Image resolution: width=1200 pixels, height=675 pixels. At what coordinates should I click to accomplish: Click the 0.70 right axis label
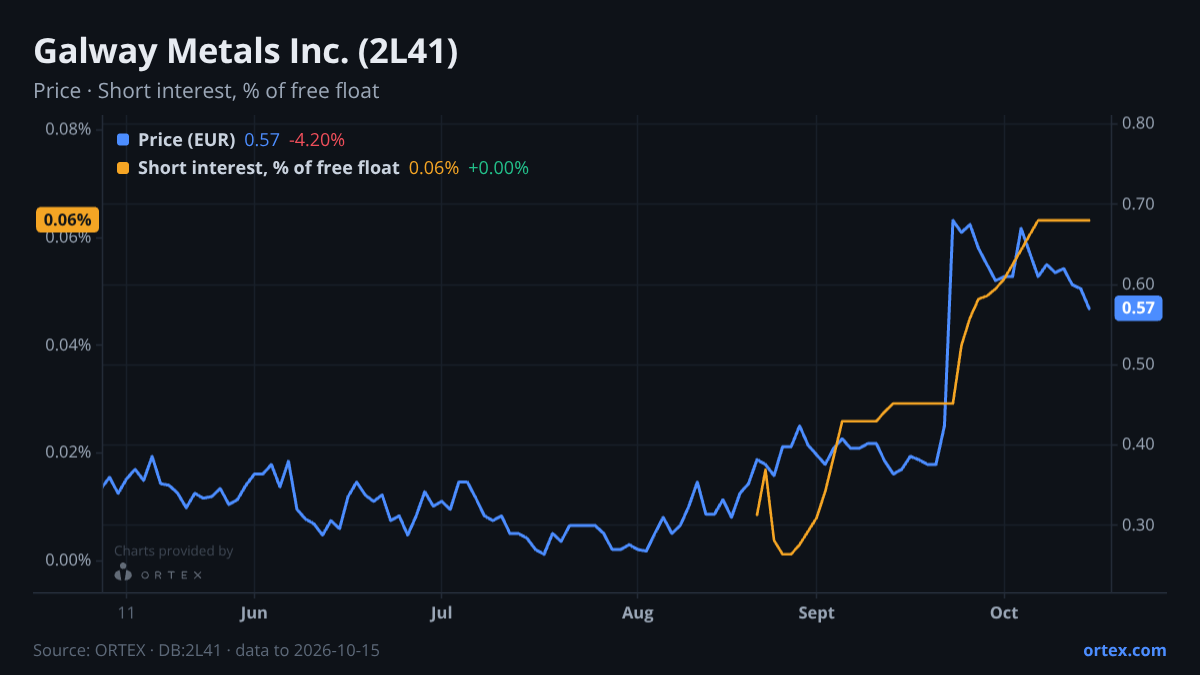1138,204
